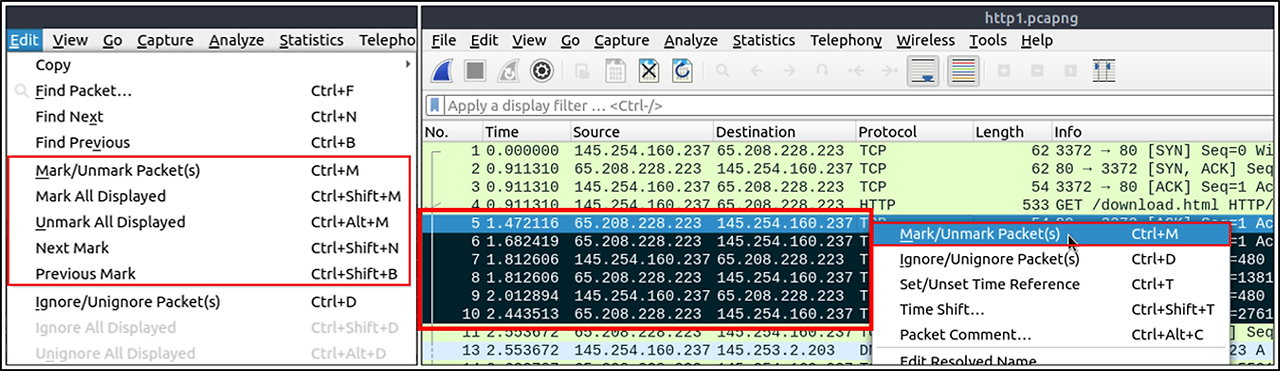This screenshot has height=371, width=1280.
Task: Open a capture file toolbar icon
Action: click(583, 71)
